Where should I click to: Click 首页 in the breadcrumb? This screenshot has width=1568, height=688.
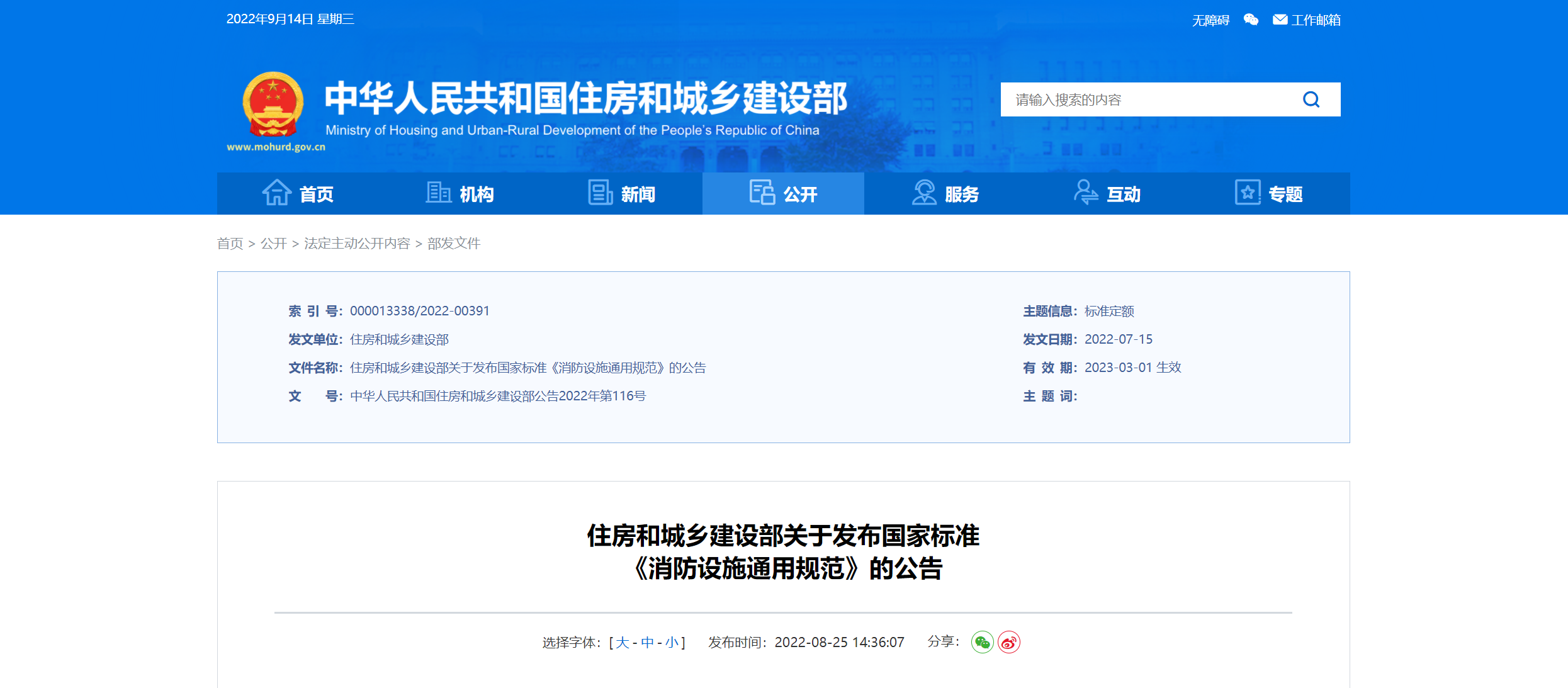coord(230,244)
